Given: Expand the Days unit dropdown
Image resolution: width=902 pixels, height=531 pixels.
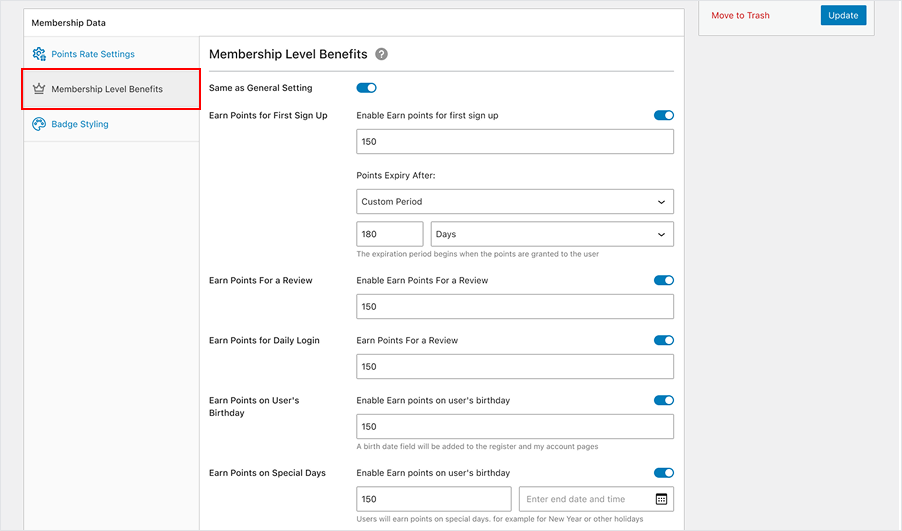Looking at the screenshot, I should coord(551,234).
